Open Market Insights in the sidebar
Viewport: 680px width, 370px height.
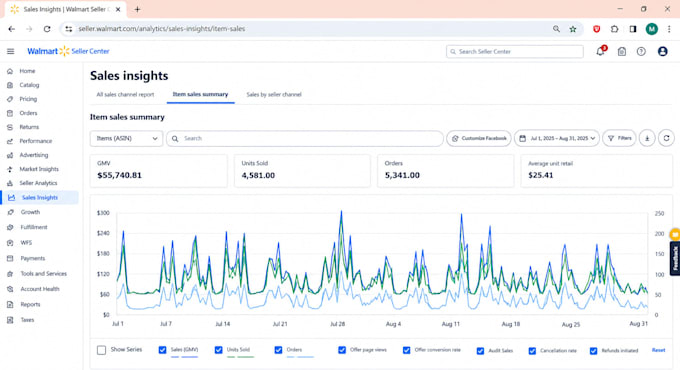39,169
